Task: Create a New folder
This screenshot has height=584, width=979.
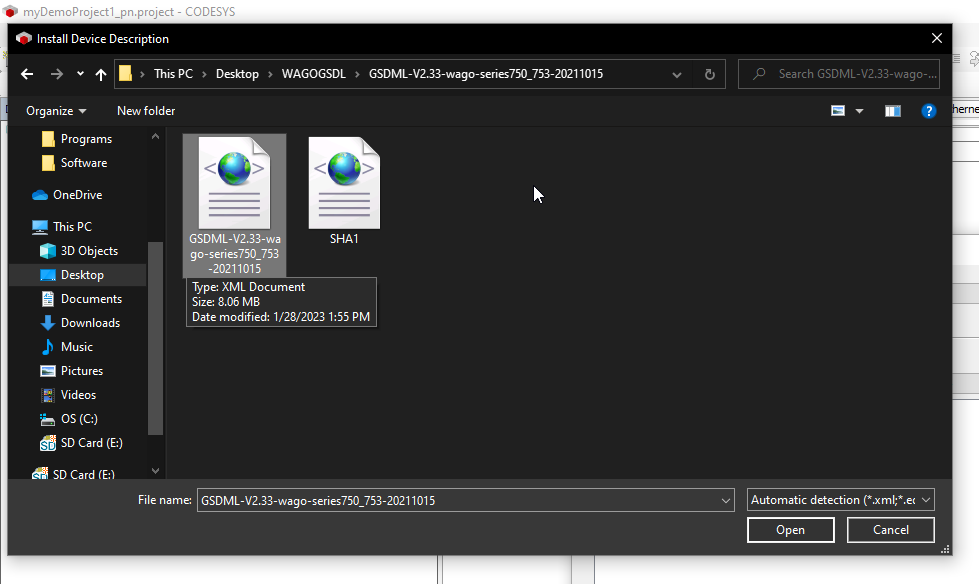Action: point(146,111)
